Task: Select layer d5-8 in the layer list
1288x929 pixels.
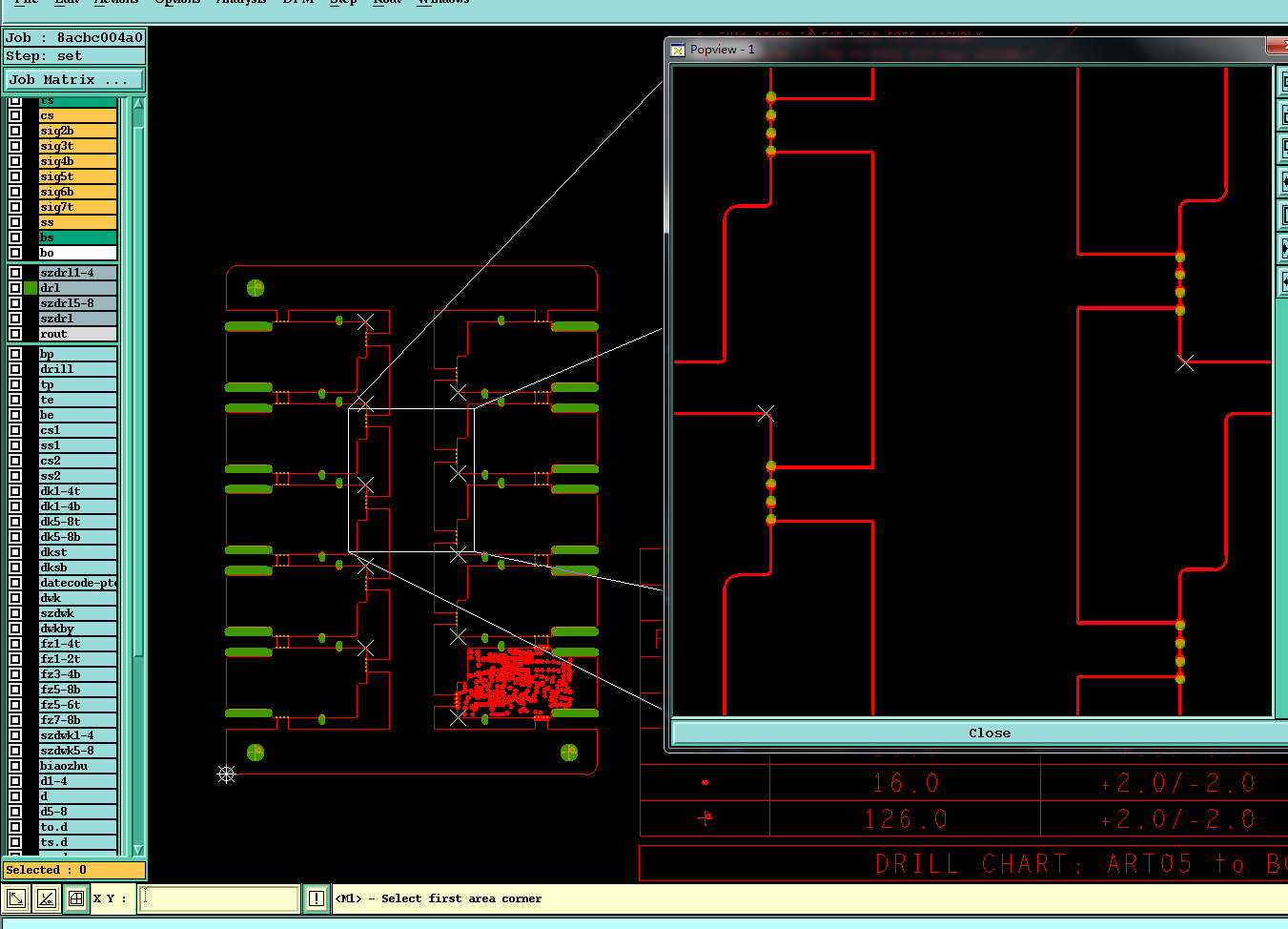Action: (77, 812)
